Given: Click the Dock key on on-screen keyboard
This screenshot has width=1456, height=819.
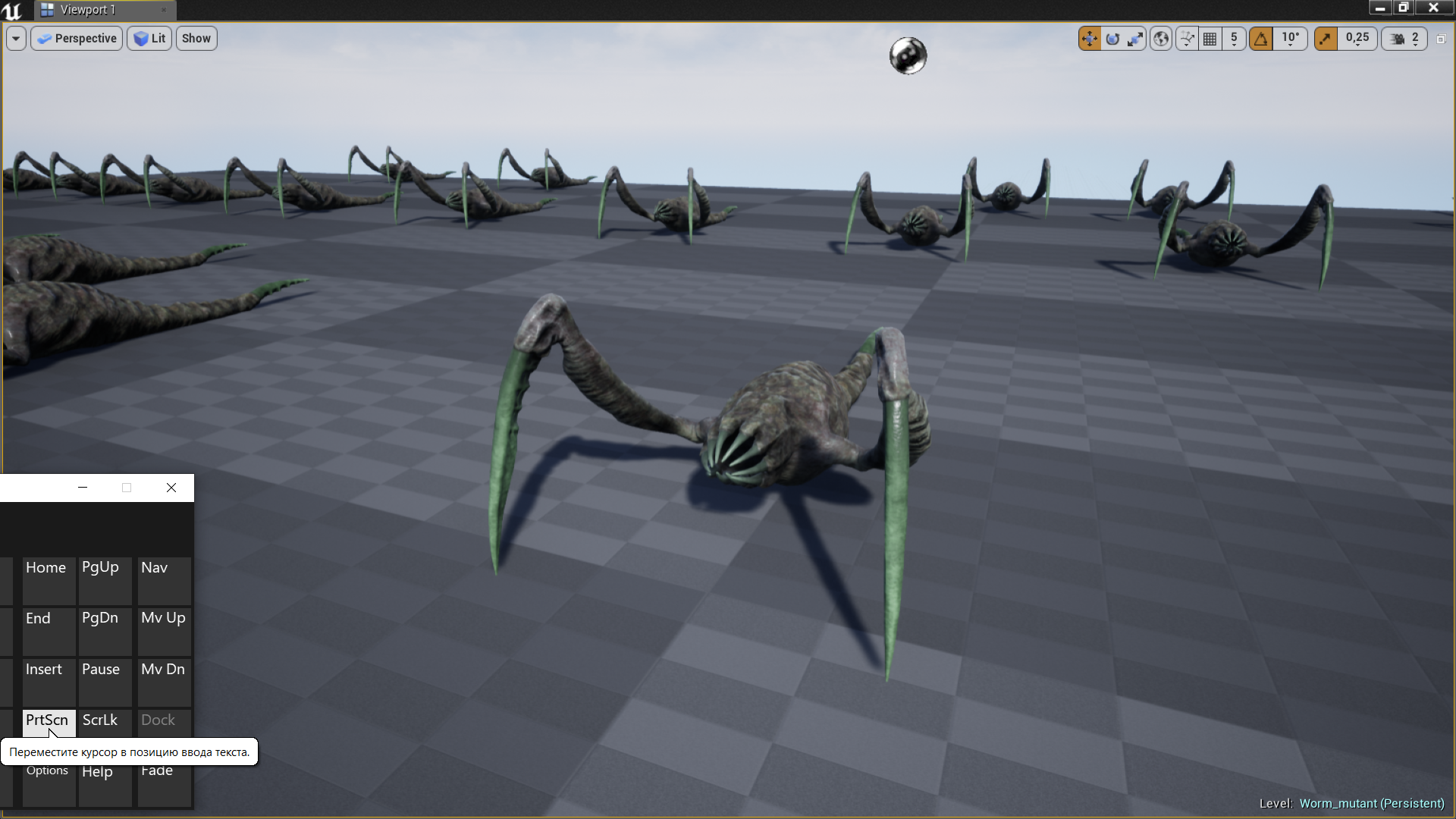Looking at the screenshot, I should [x=164, y=723].
